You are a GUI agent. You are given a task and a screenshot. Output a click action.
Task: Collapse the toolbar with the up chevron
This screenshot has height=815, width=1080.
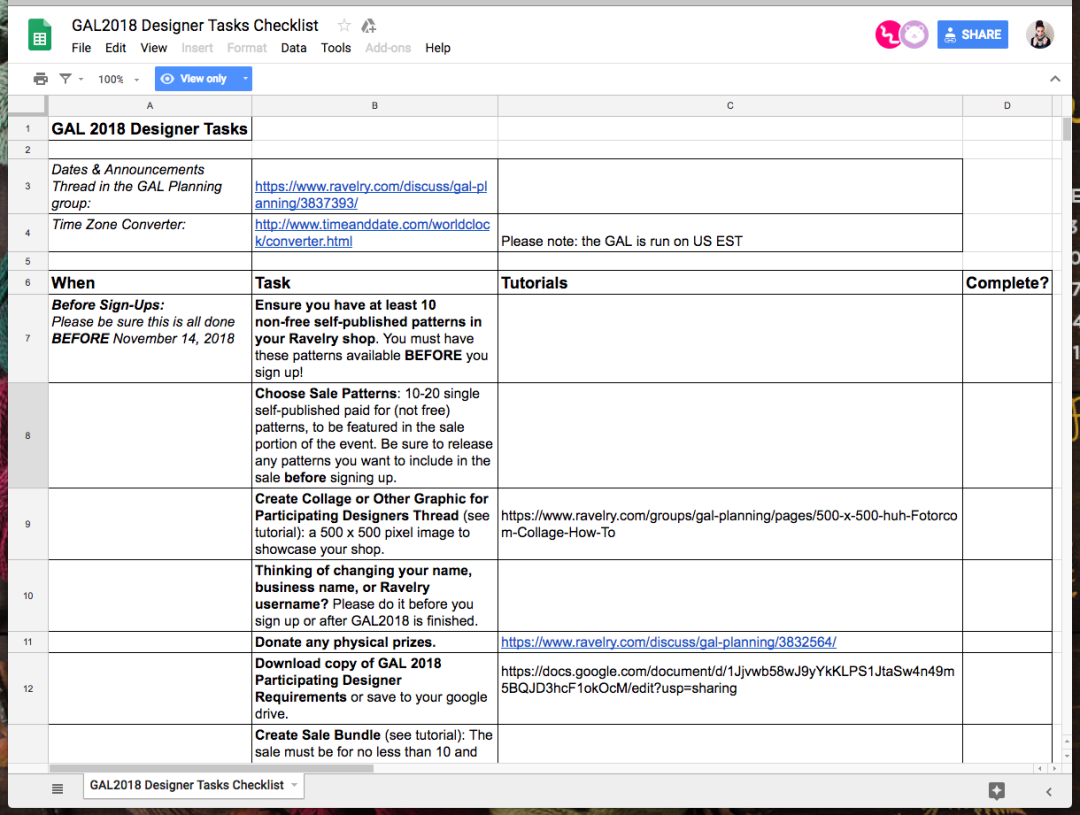coord(1055,79)
